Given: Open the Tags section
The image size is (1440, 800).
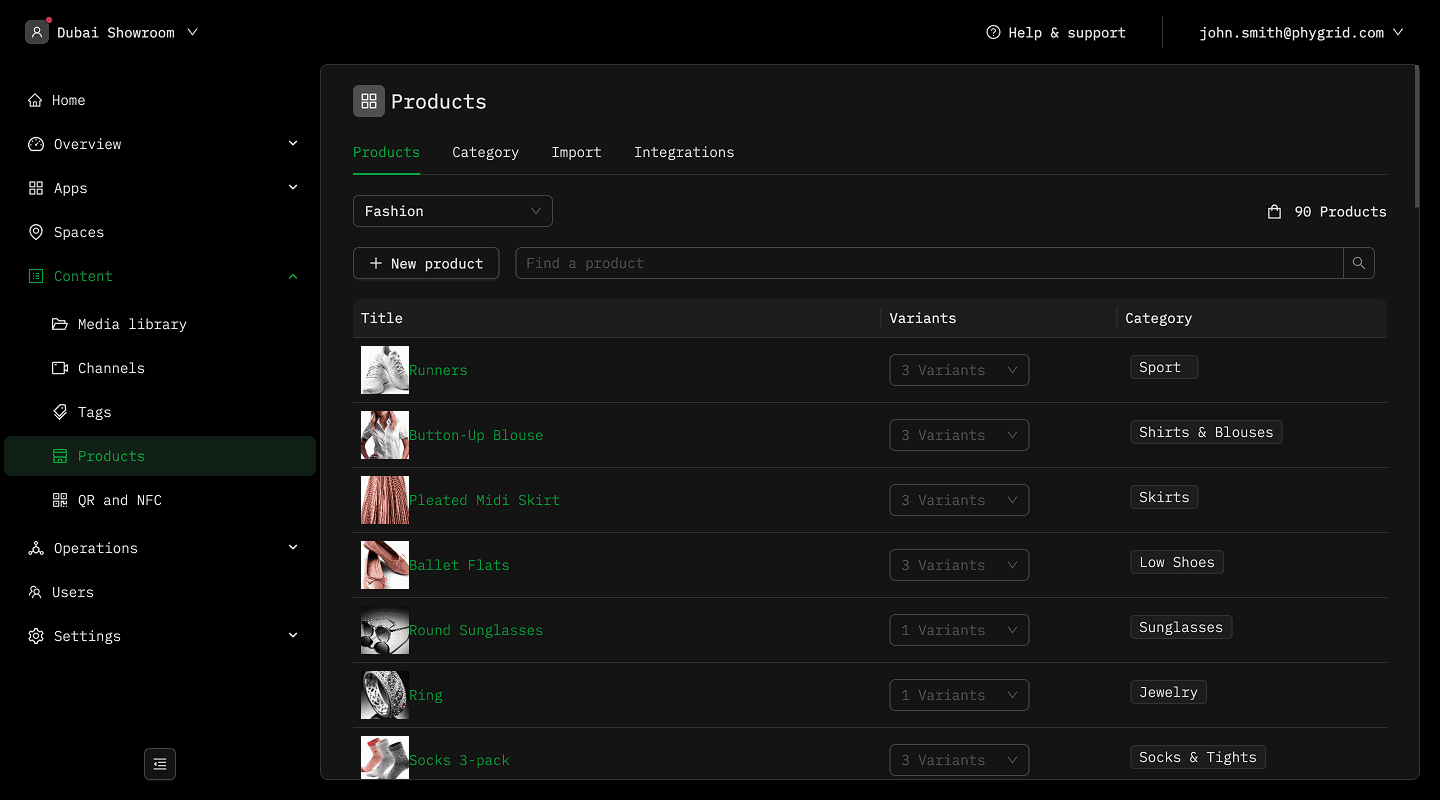Looking at the screenshot, I should click(x=94, y=412).
